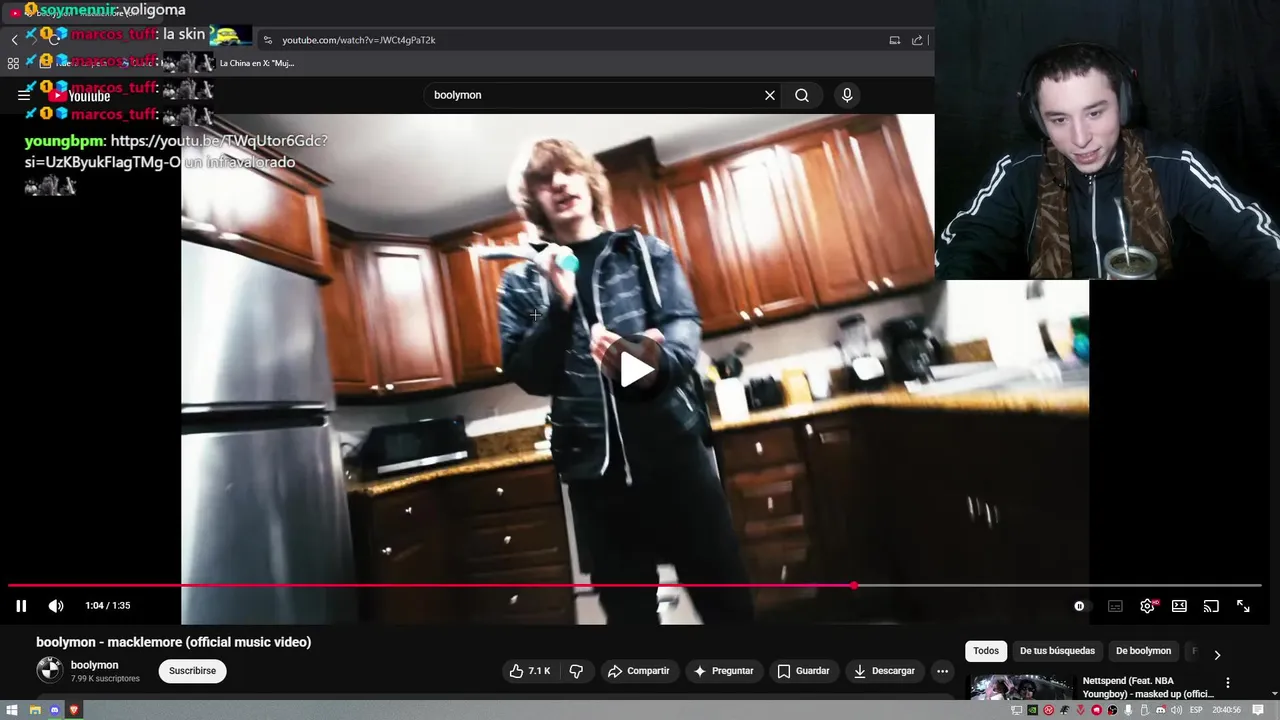Switch to theater mode view

coord(1179,606)
